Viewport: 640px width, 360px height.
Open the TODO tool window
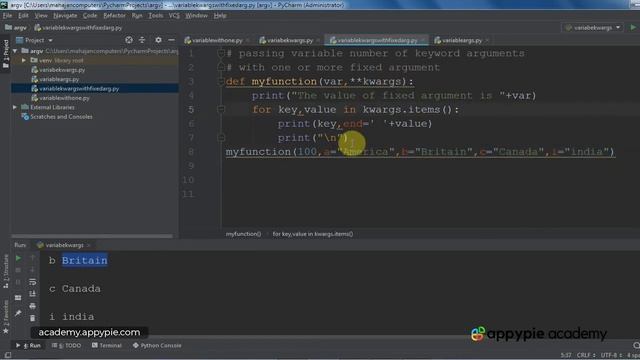coord(67,345)
